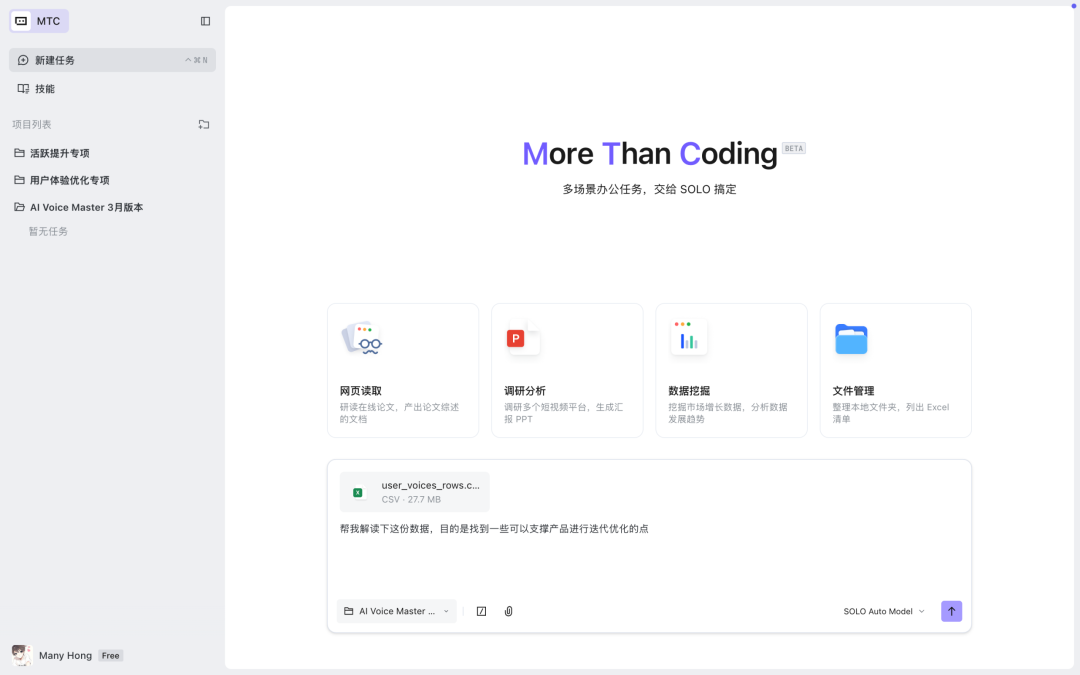This screenshot has height=675, width=1080.
Task: Open the 文件管理 blue folder icon
Action: click(x=851, y=339)
